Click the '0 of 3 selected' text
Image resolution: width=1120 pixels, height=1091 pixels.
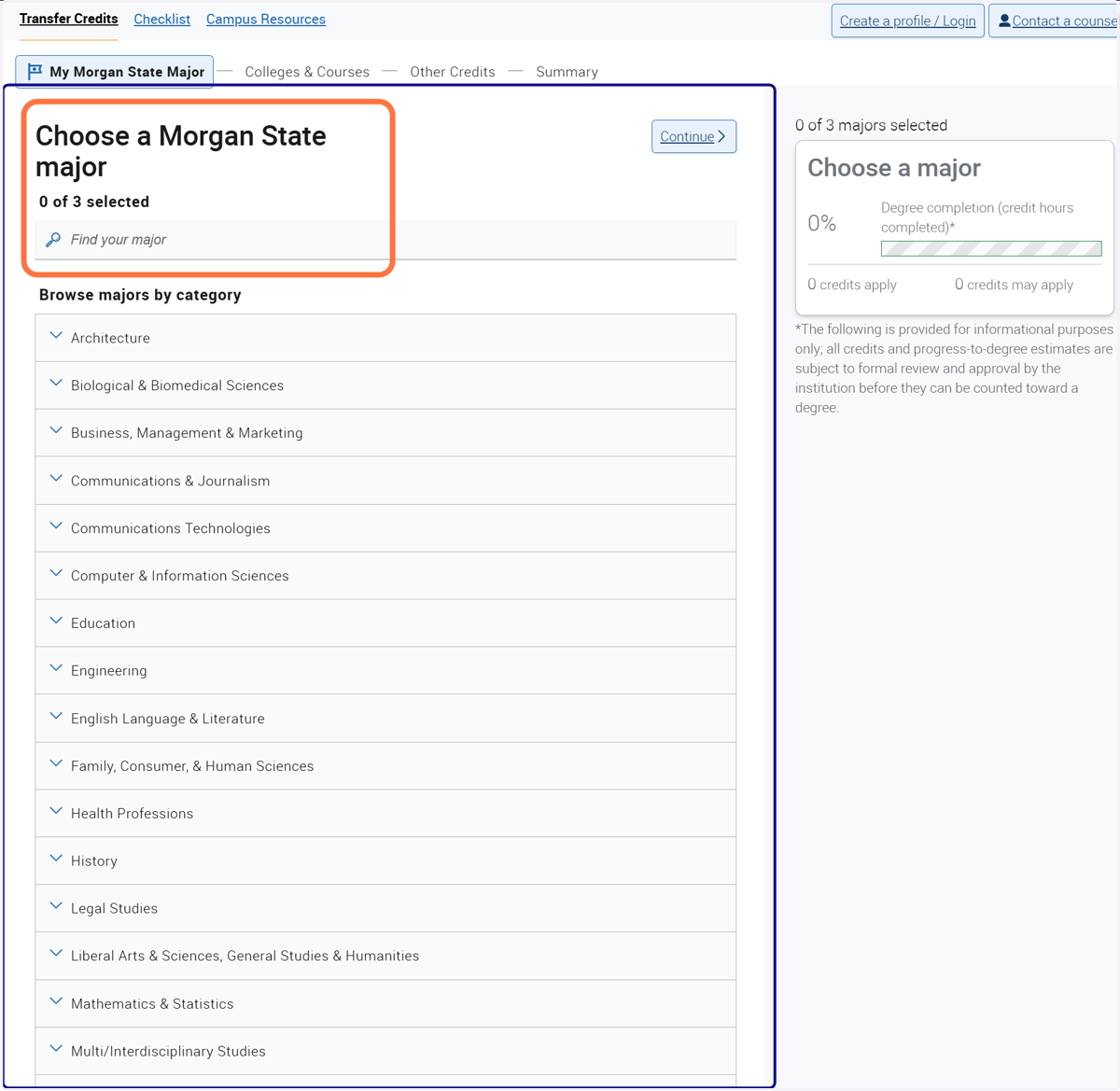94,202
